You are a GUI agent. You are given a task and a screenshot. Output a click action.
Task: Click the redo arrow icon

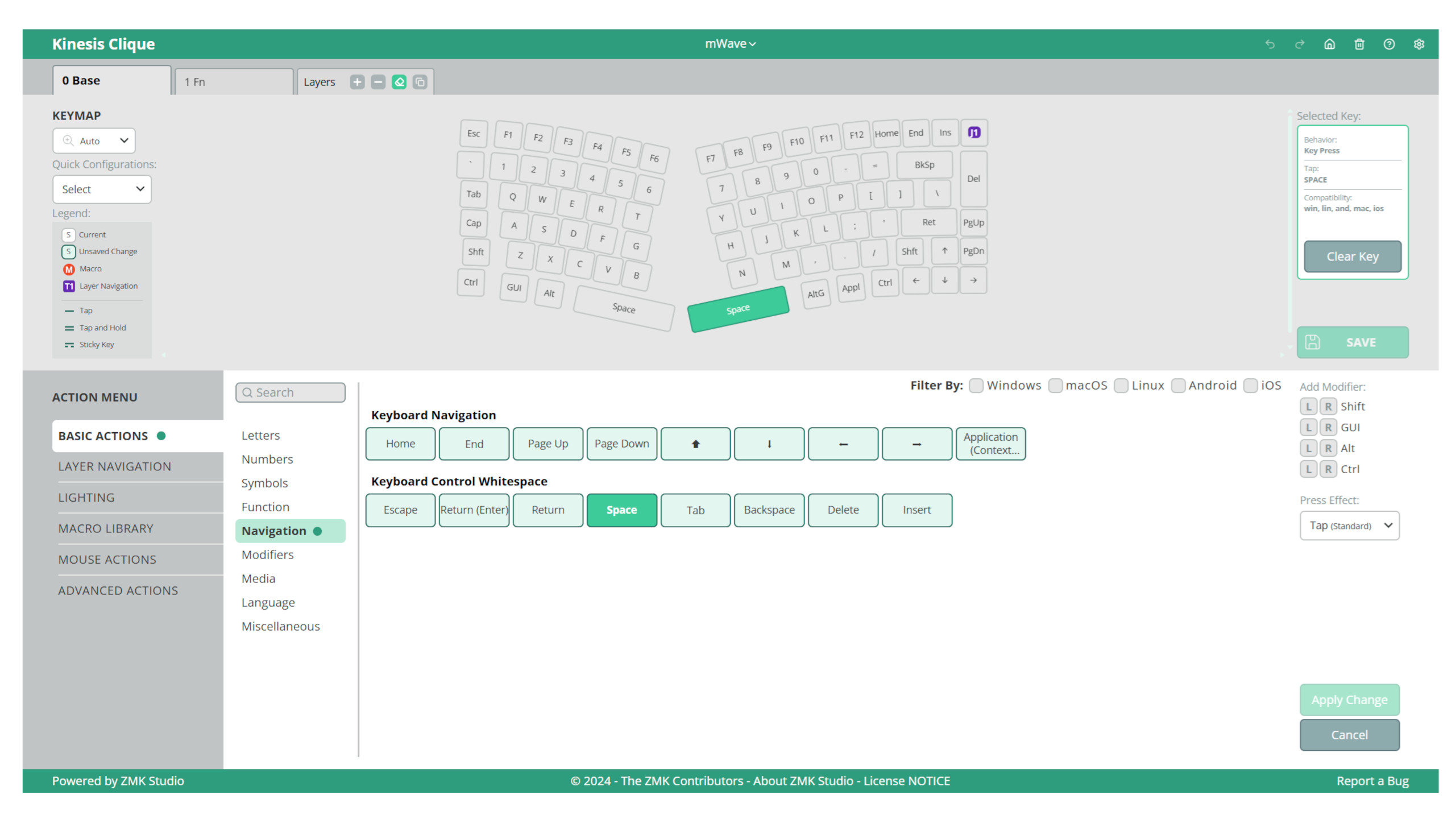[1299, 44]
